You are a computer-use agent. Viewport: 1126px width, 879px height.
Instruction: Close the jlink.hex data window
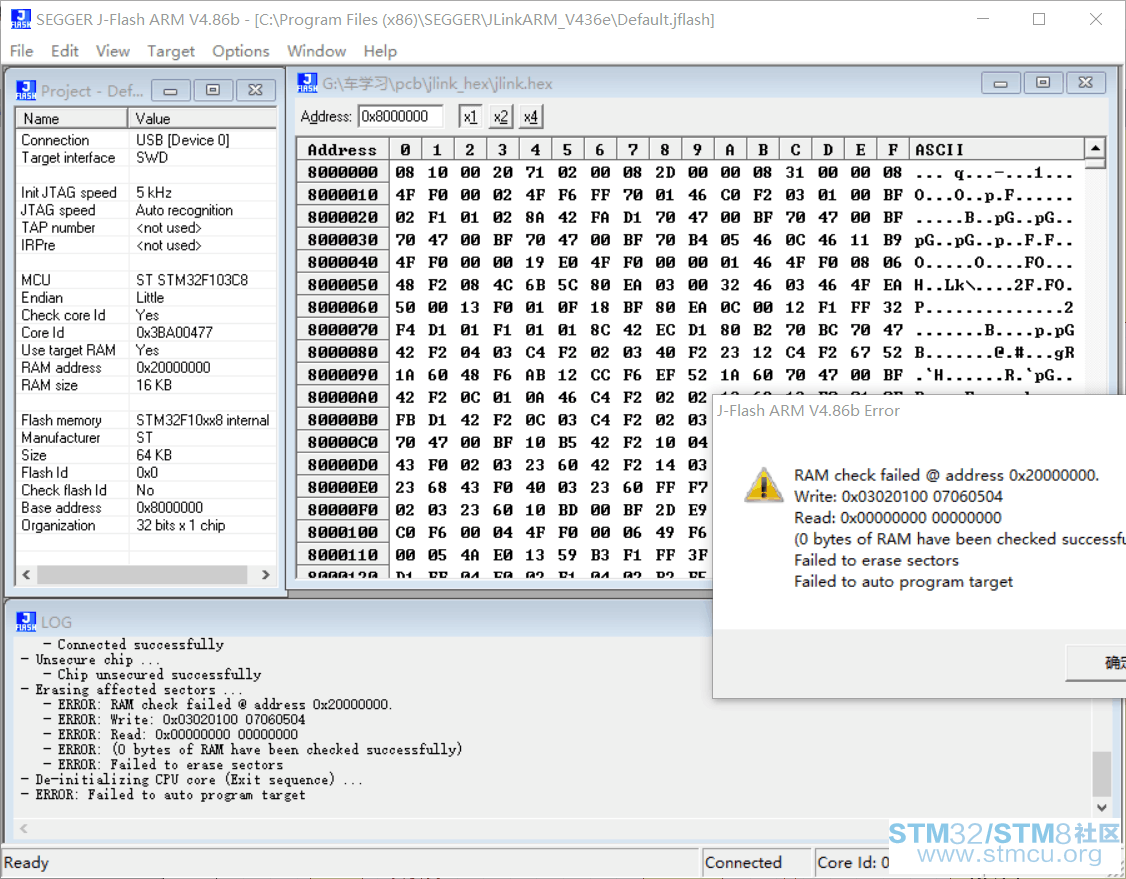[x=1086, y=83]
